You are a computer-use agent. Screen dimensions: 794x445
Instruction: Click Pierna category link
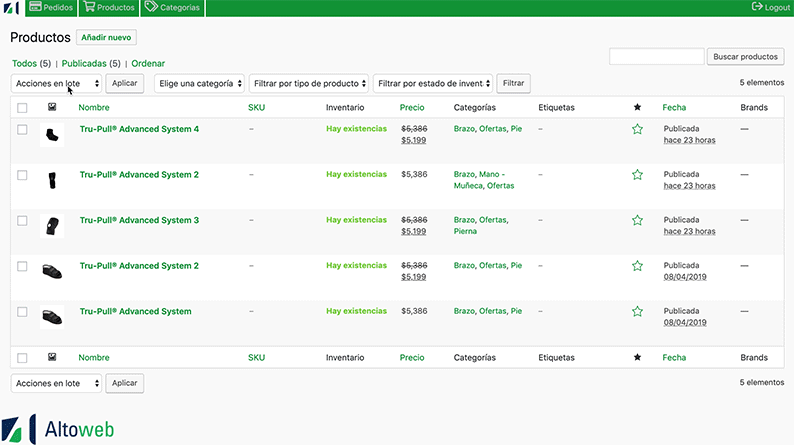pos(465,231)
